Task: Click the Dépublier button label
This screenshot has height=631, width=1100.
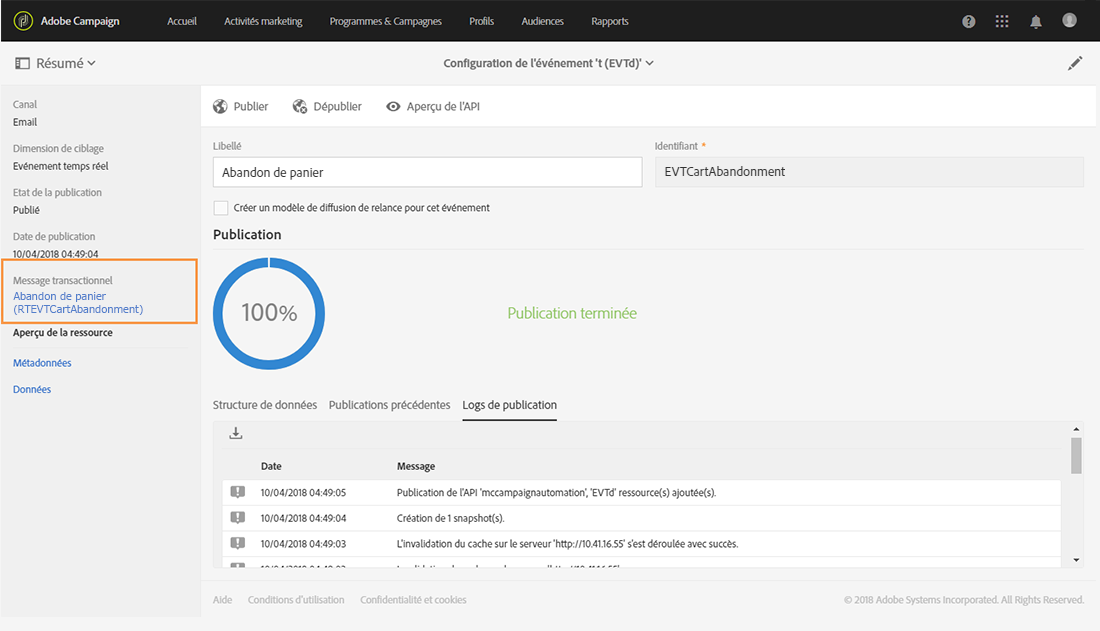Action: pos(337,106)
